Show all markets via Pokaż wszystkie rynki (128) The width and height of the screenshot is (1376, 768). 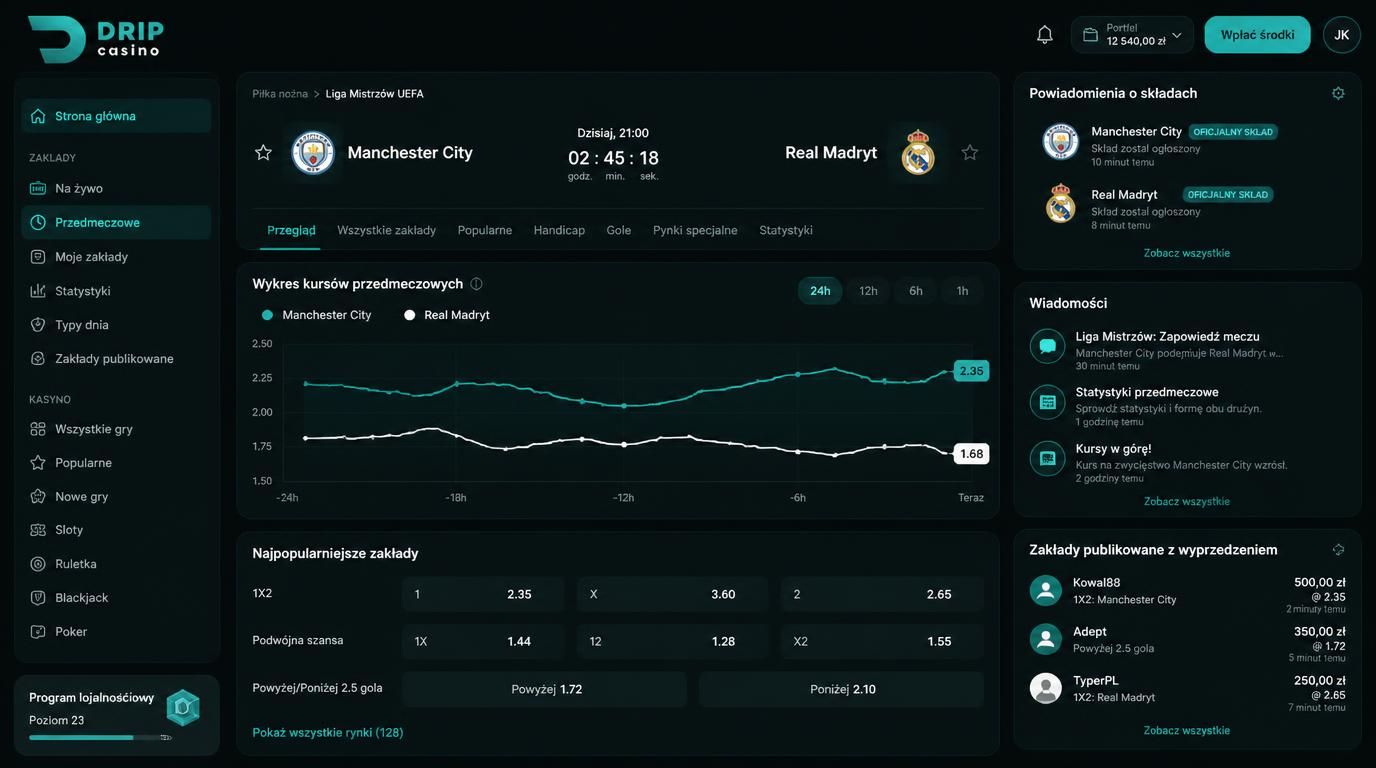point(328,733)
